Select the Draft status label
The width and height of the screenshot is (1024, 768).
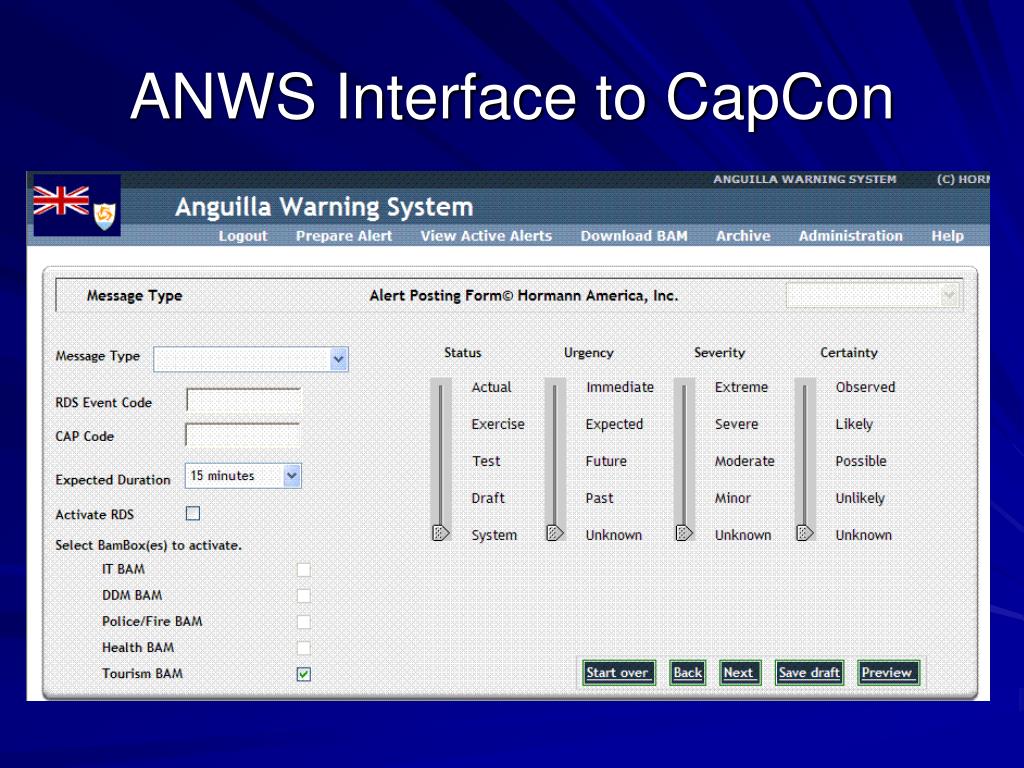coord(488,498)
